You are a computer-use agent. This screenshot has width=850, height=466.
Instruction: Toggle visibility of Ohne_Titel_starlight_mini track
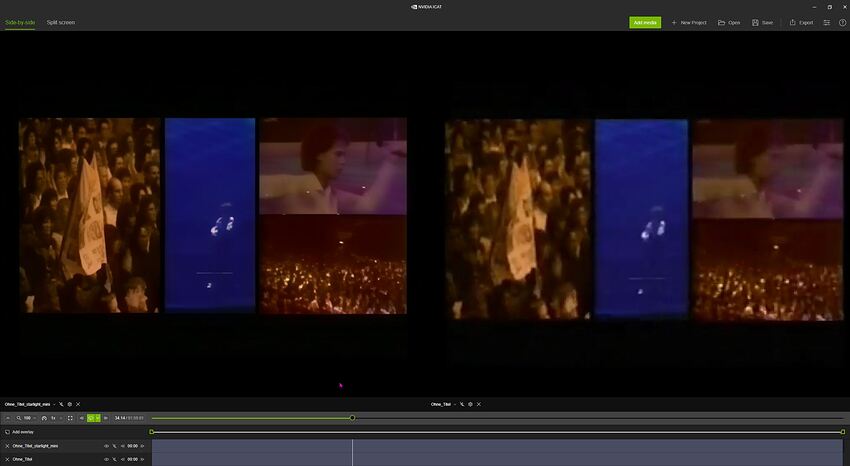pos(106,446)
